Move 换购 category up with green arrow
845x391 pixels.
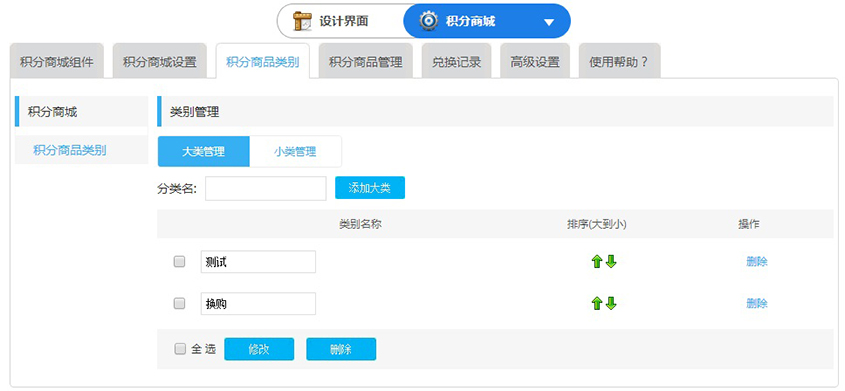coord(597,304)
